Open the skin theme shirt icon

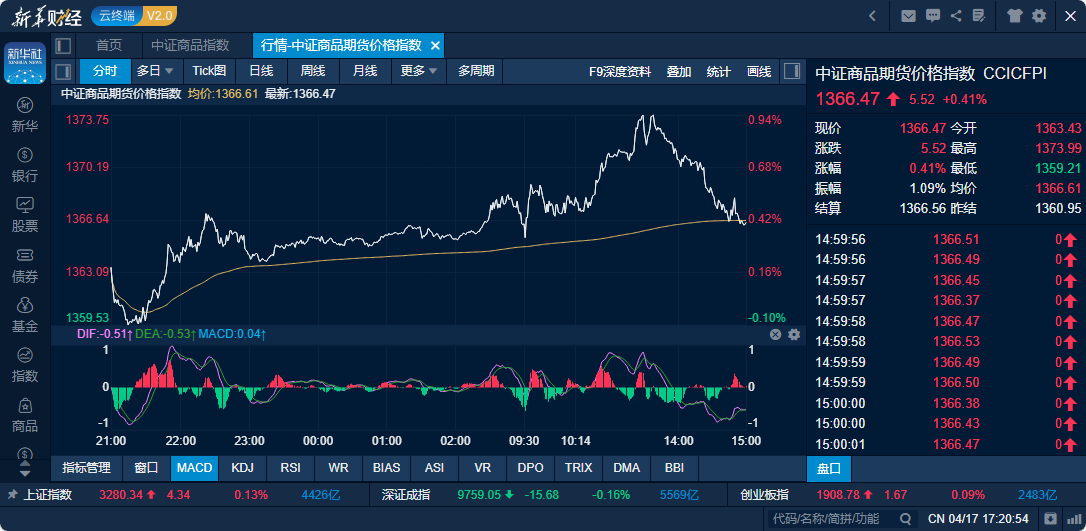click(x=1016, y=16)
